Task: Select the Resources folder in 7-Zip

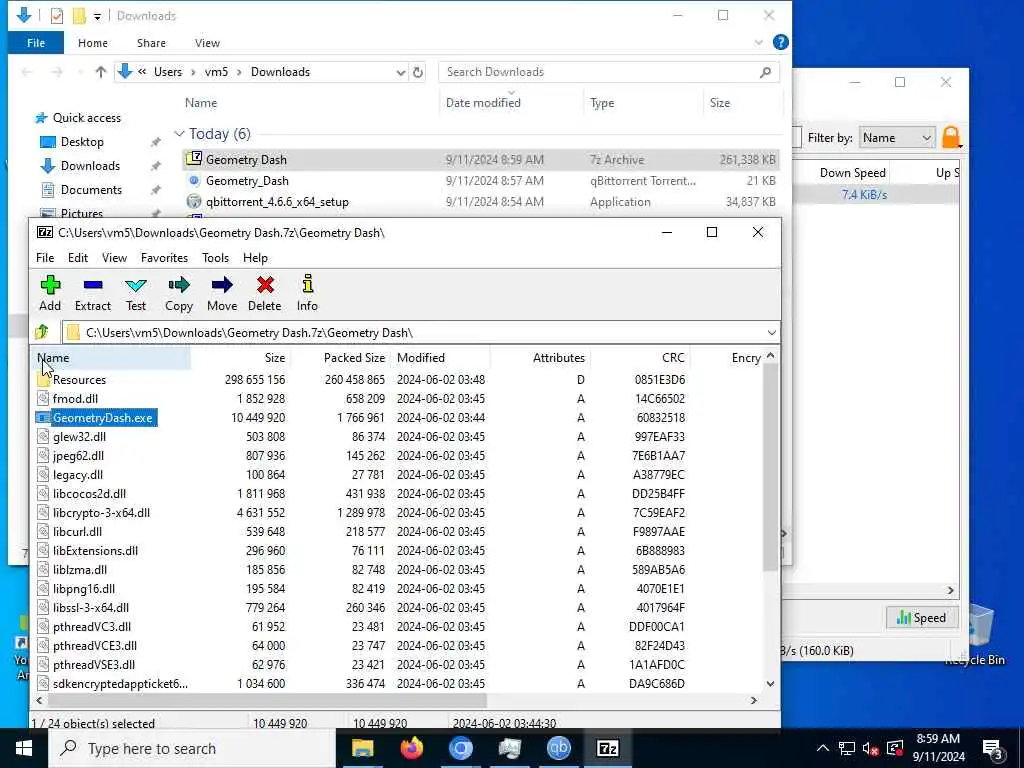Action: click(x=79, y=380)
